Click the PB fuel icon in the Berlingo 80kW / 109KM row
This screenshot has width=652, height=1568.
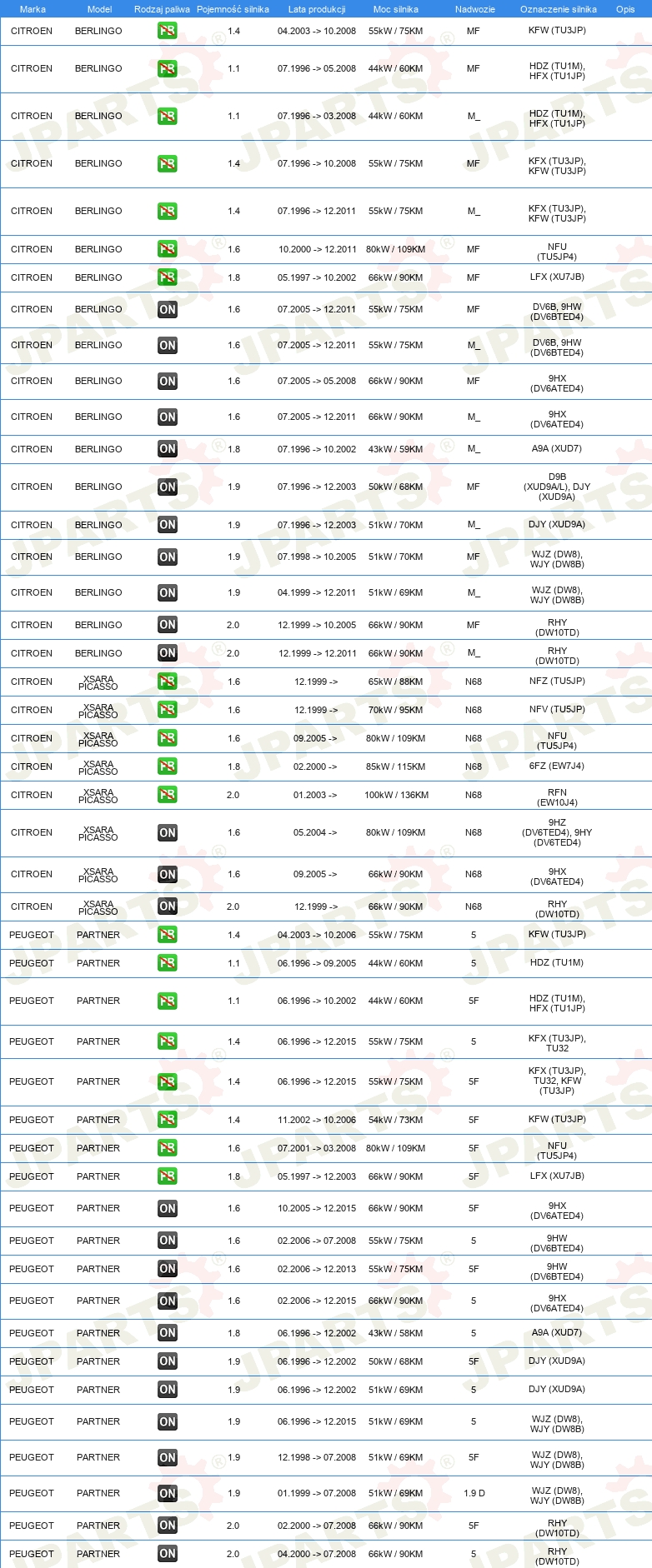168,249
